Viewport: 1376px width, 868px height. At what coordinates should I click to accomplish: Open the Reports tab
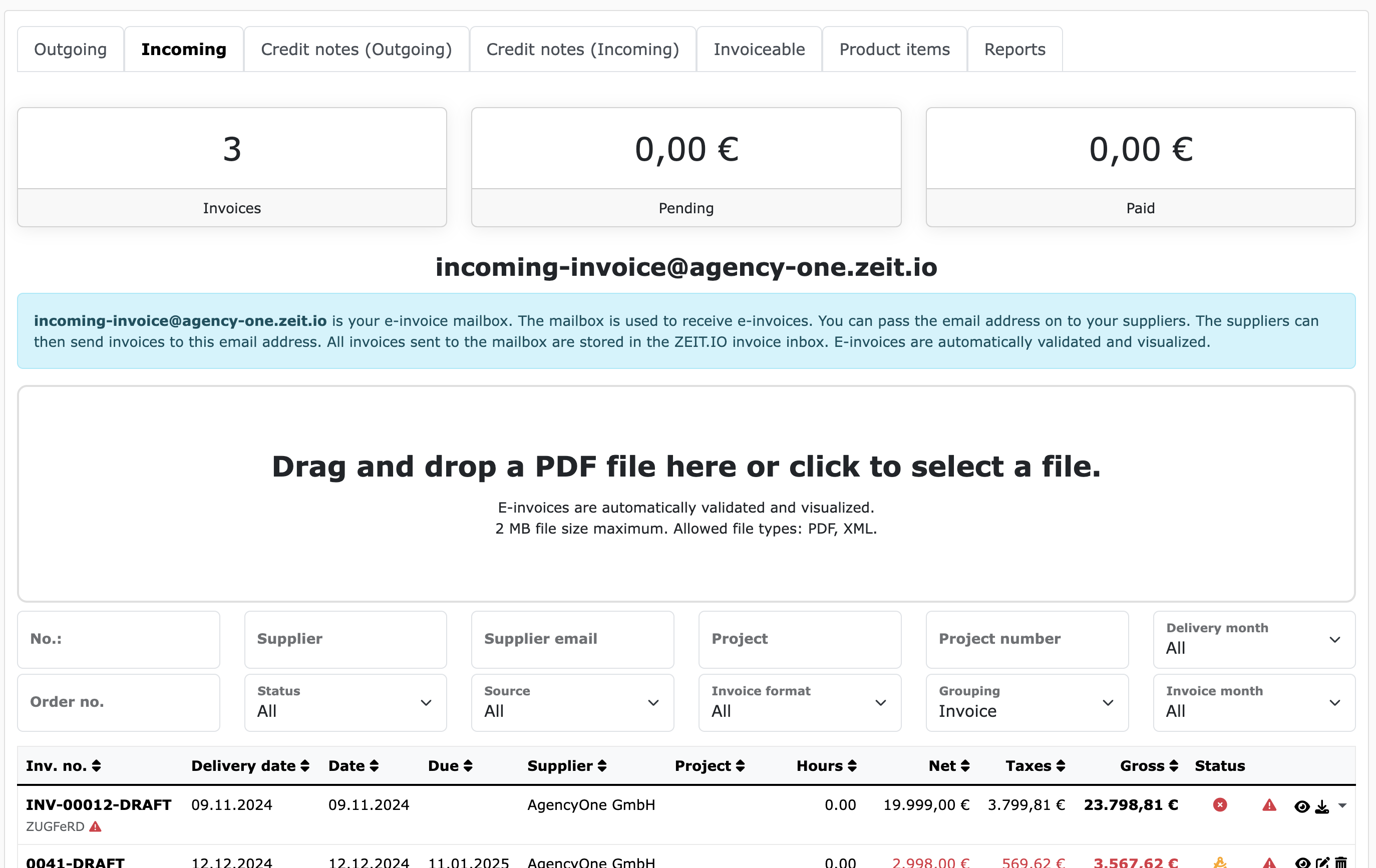click(x=1014, y=49)
